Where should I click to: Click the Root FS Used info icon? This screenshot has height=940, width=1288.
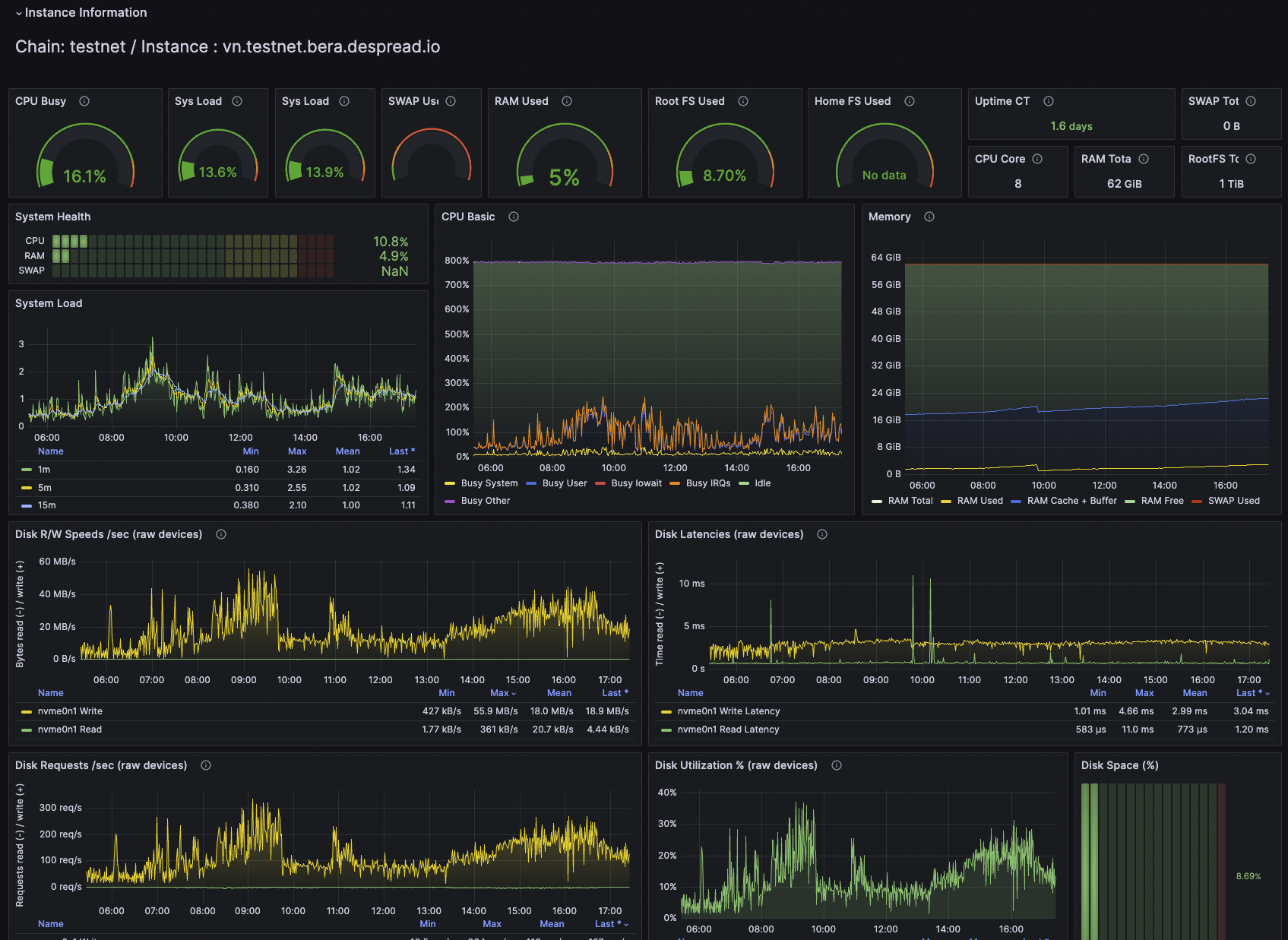coord(743,101)
